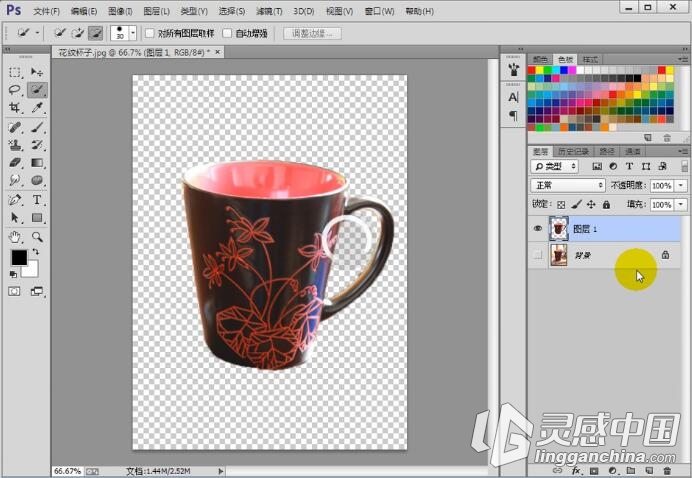Show the '背景' layer visibility box
This screenshot has width=692, height=478.
click(x=538, y=255)
